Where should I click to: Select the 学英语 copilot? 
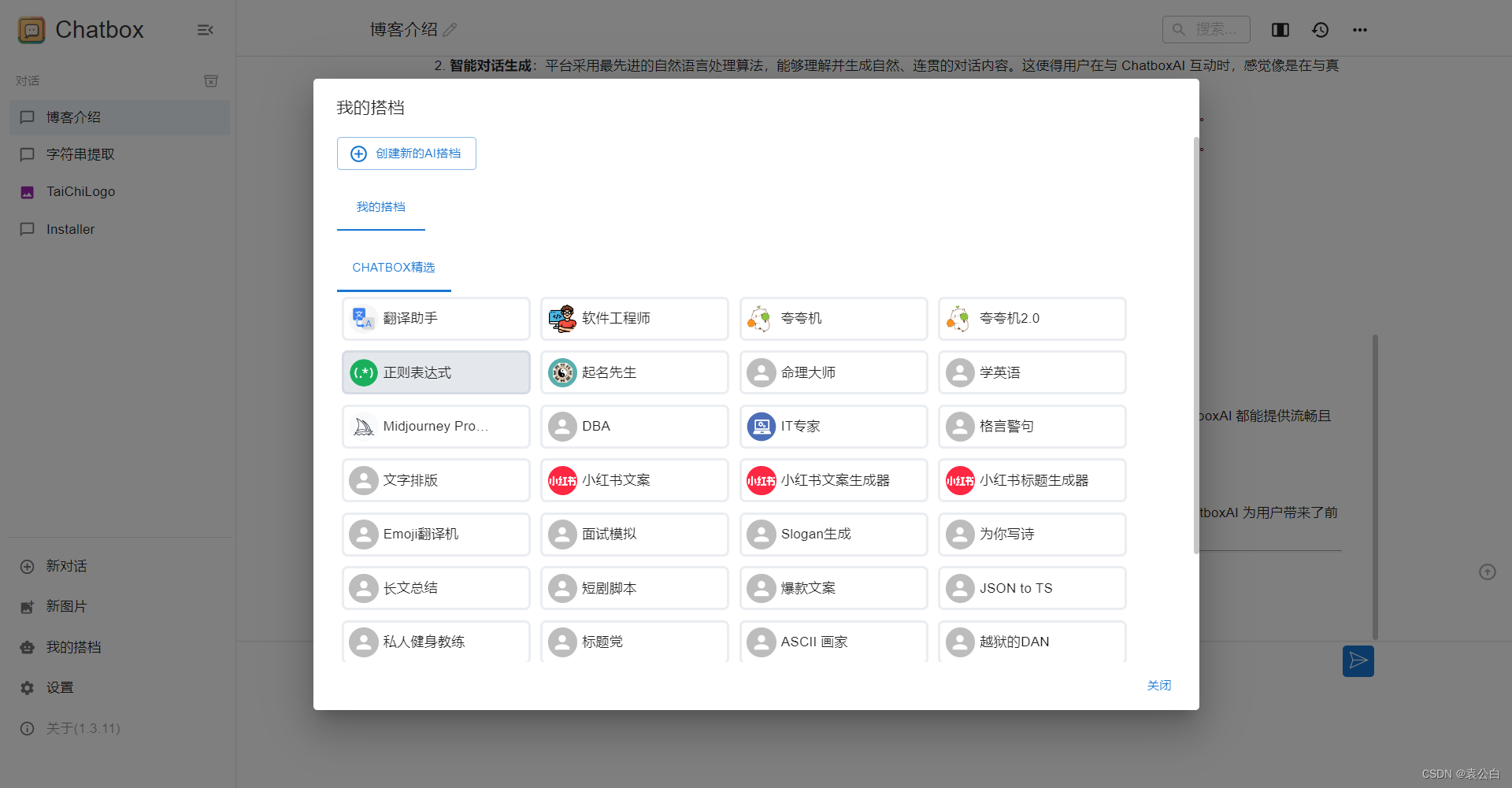[1032, 372]
